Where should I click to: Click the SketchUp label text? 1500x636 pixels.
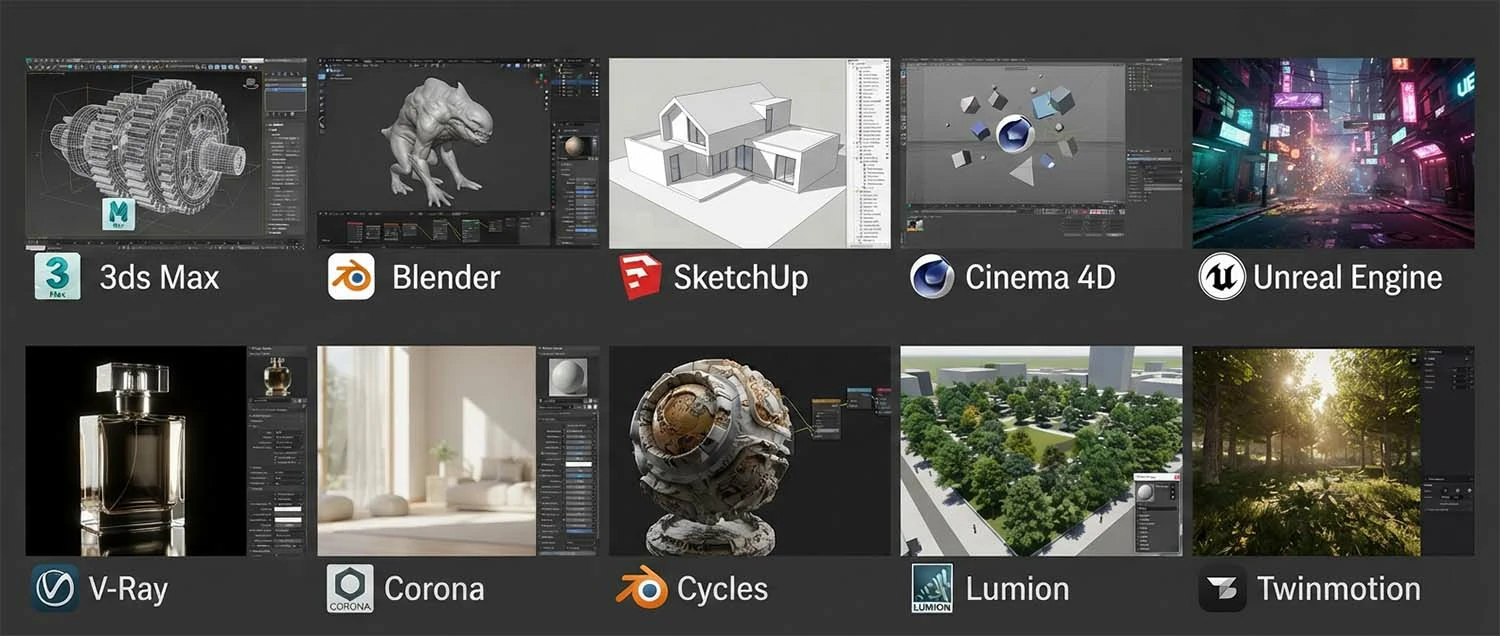[741, 278]
